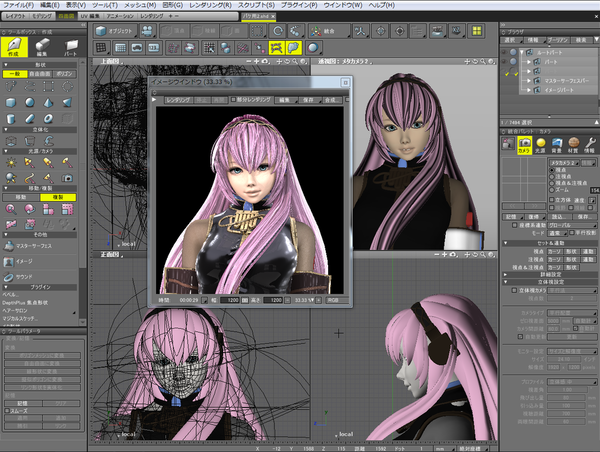Open the 光源 (Light) palette icon
The width and height of the screenshot is (600, 452).
click(x=540, y=144)
